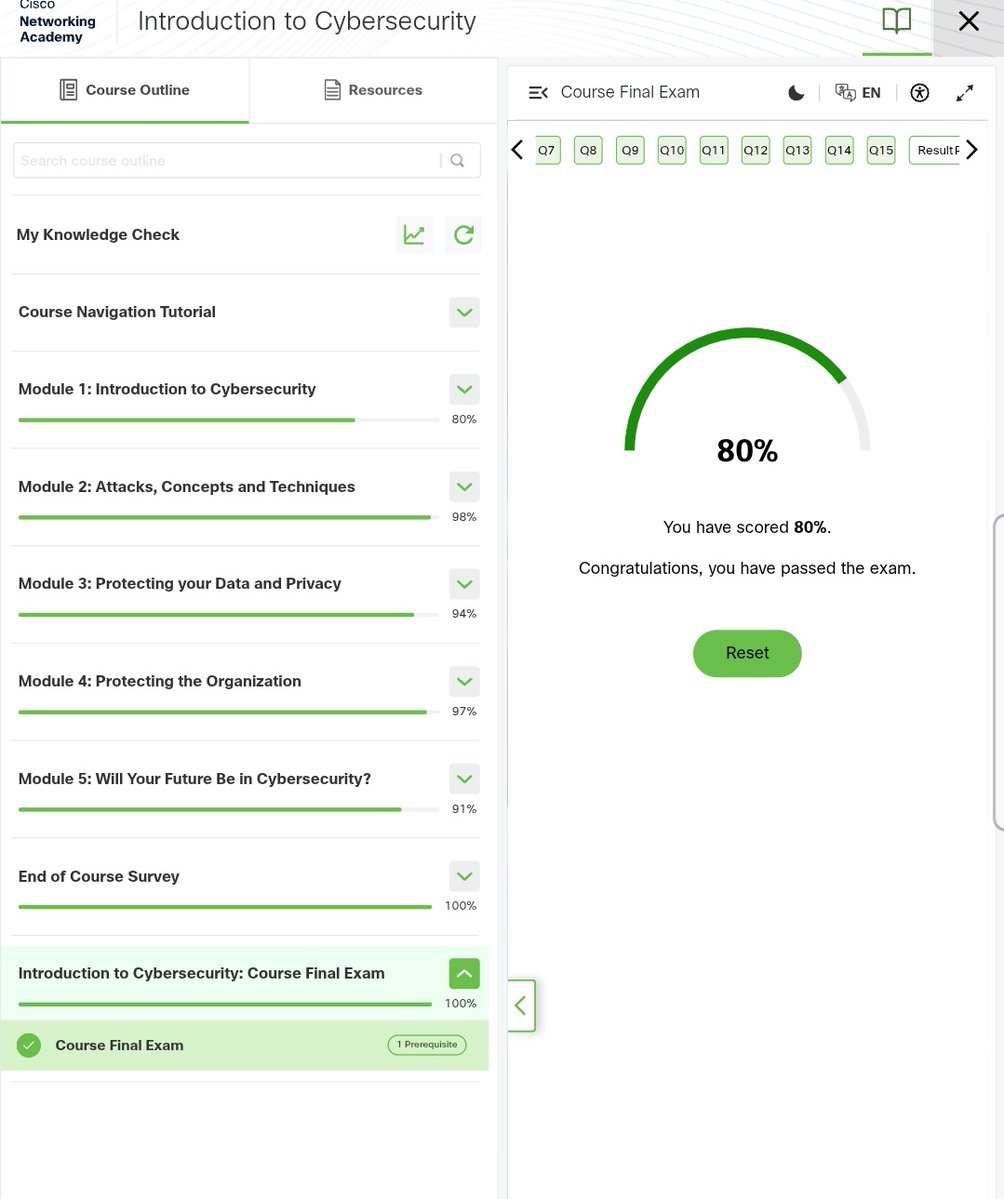The image size is (1004, 1199).
Task: Jump to question Q7
Action: click(x=547, y=151)
